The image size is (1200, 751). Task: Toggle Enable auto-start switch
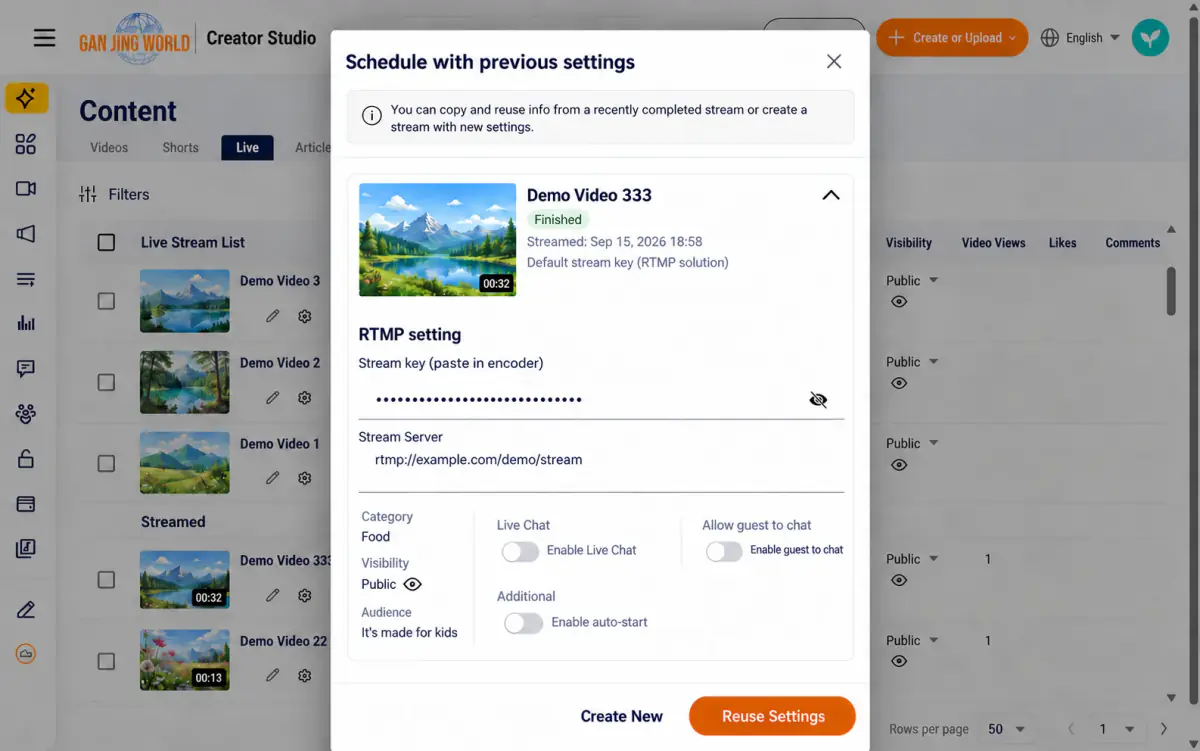pyautogui.click(x=523, y=623)
